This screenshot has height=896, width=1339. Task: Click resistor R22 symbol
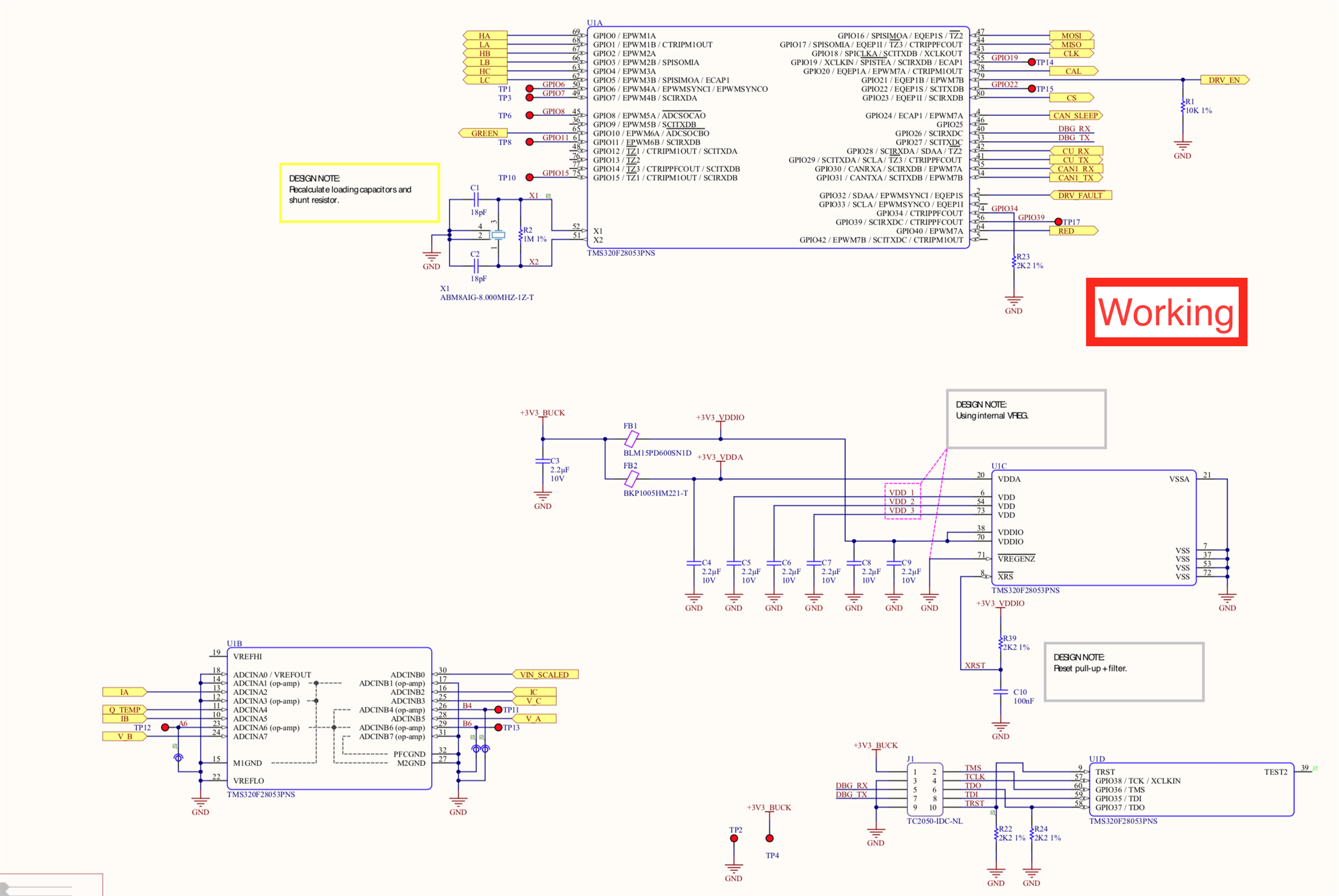pyautogui.click(x=997, y=834)
